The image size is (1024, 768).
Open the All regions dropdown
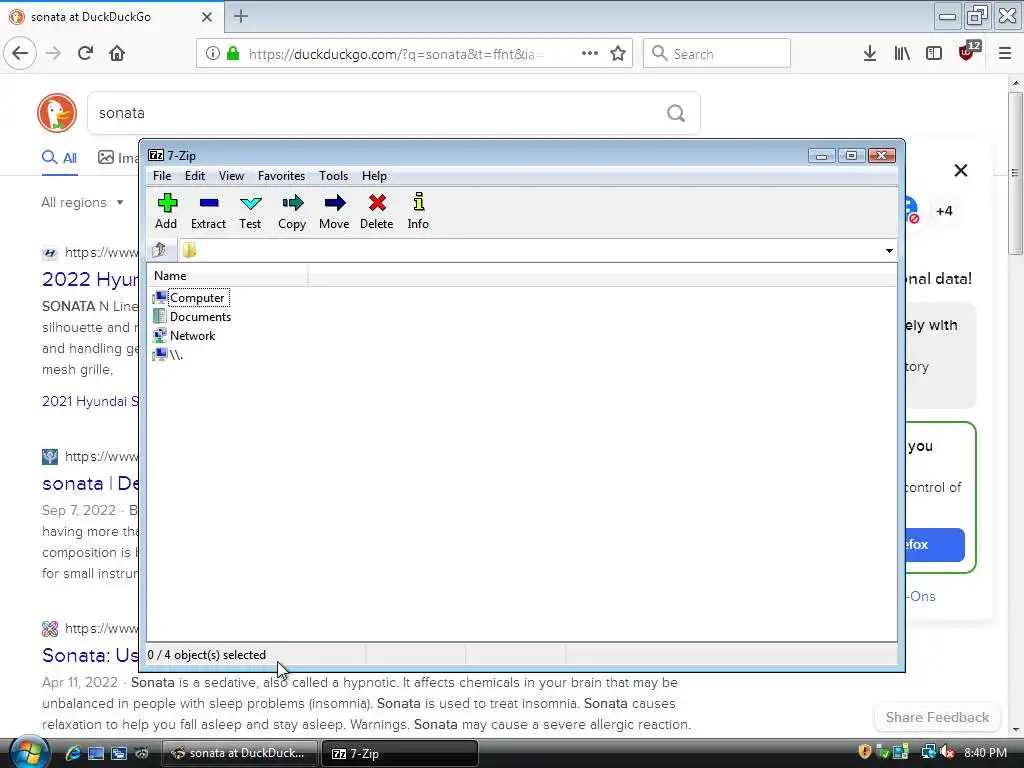pos(82,202)
